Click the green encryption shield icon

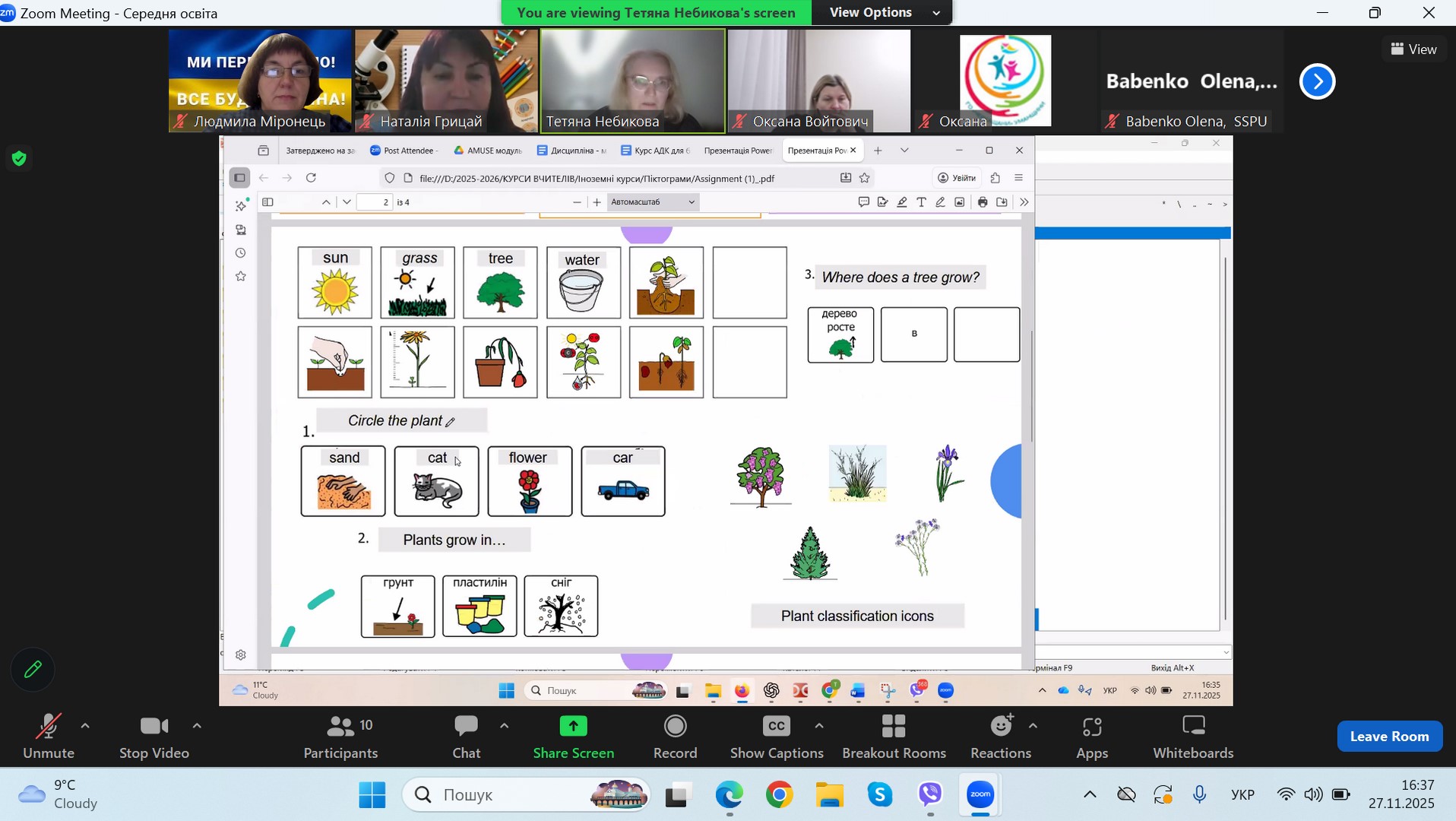click(20, 159)
